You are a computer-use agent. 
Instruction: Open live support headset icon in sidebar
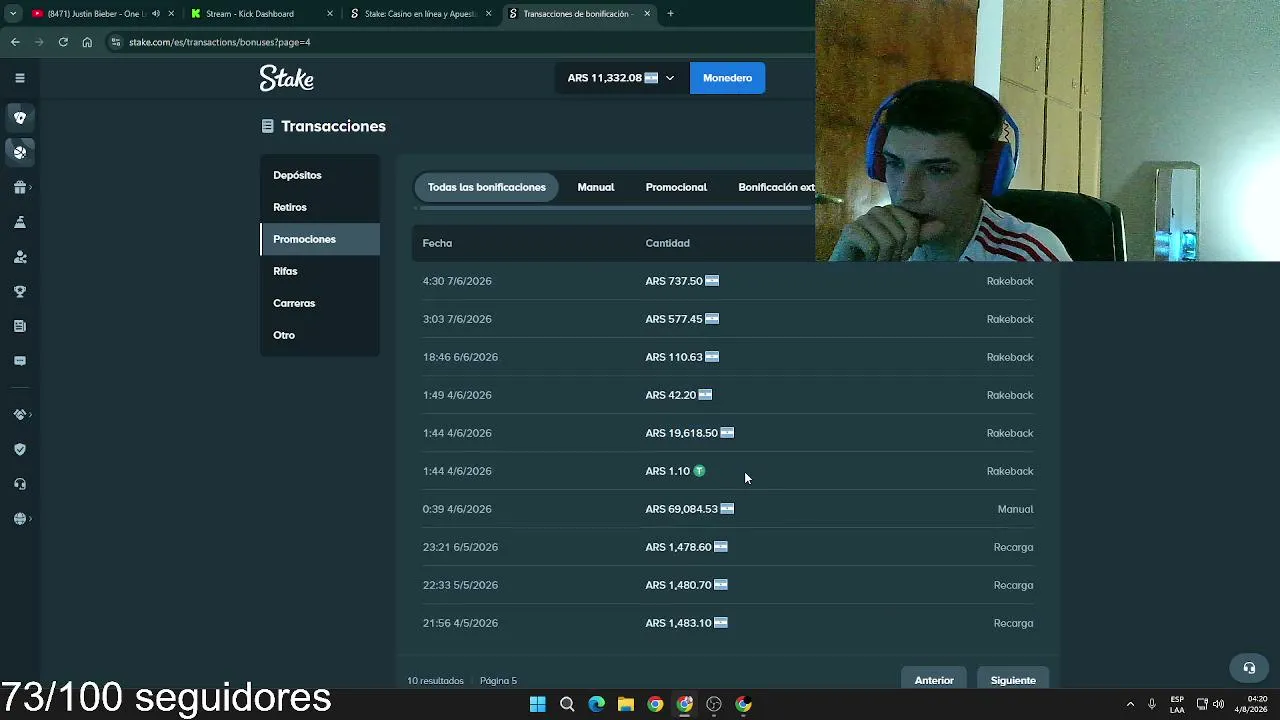pos(20,484)
